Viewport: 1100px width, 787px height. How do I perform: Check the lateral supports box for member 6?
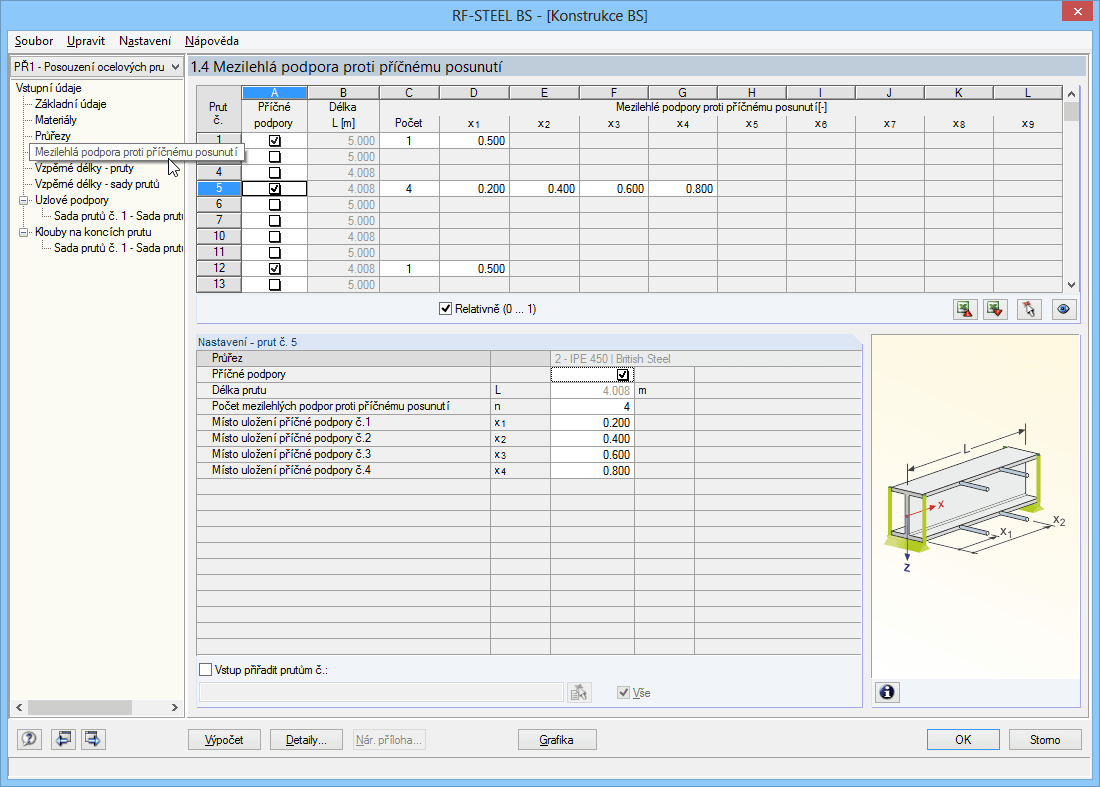point(274,205)
